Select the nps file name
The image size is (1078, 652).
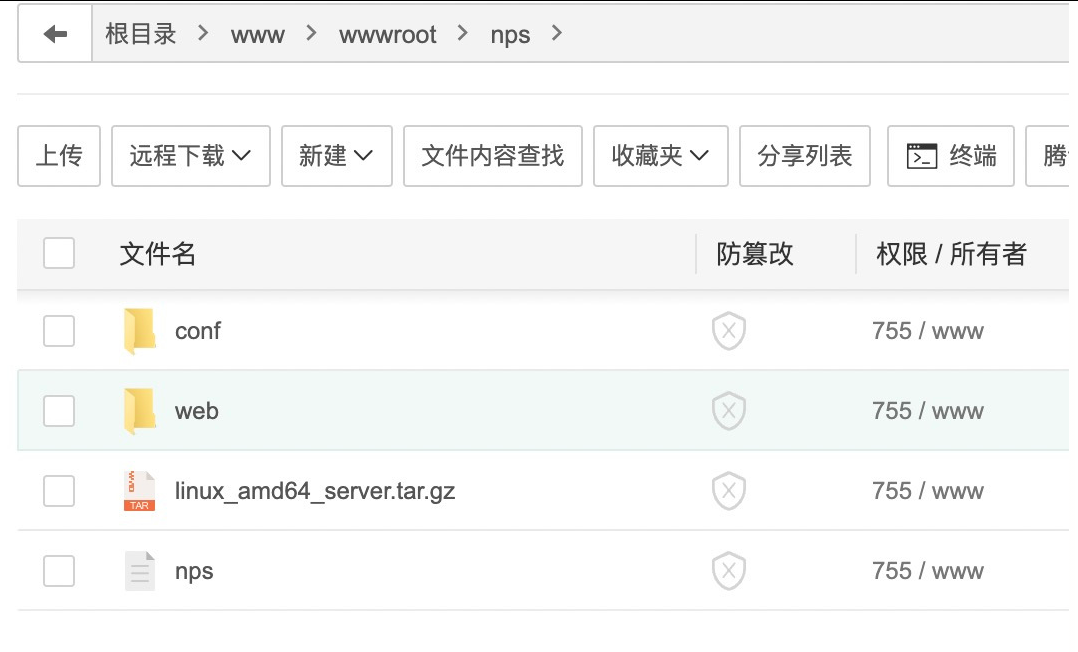pyautogui.click(x=194, y=572)
